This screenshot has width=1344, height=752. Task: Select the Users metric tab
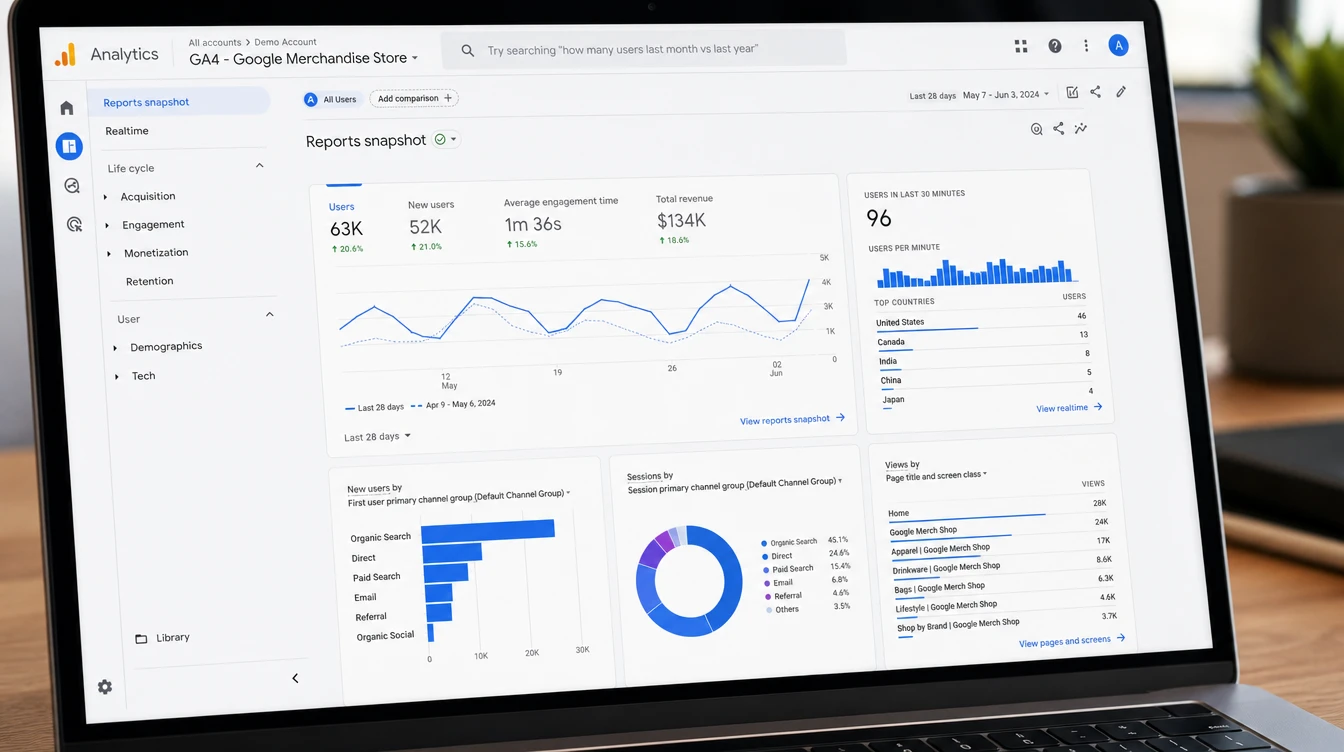[x=346, y=227]
